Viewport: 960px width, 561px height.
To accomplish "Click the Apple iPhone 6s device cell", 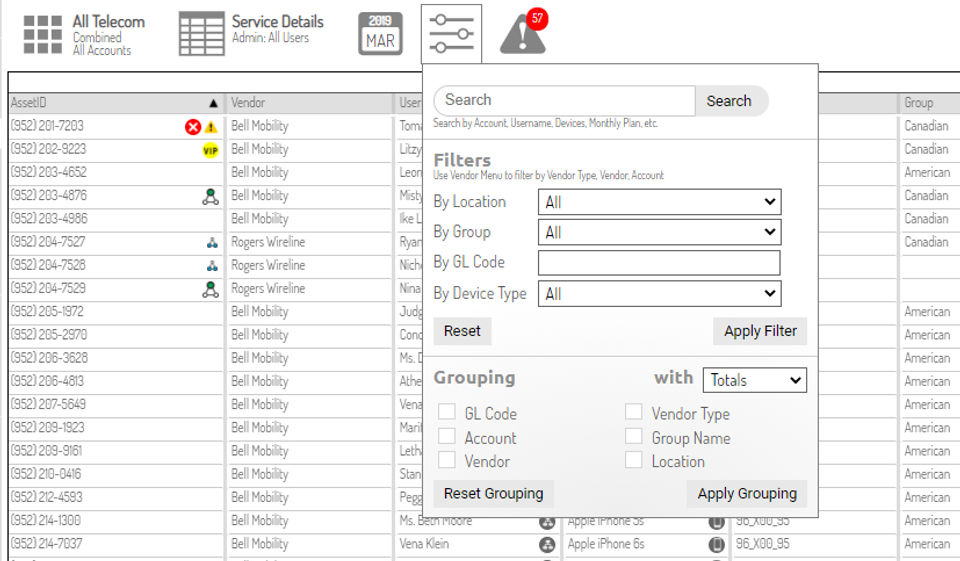I will coord(606,544).
